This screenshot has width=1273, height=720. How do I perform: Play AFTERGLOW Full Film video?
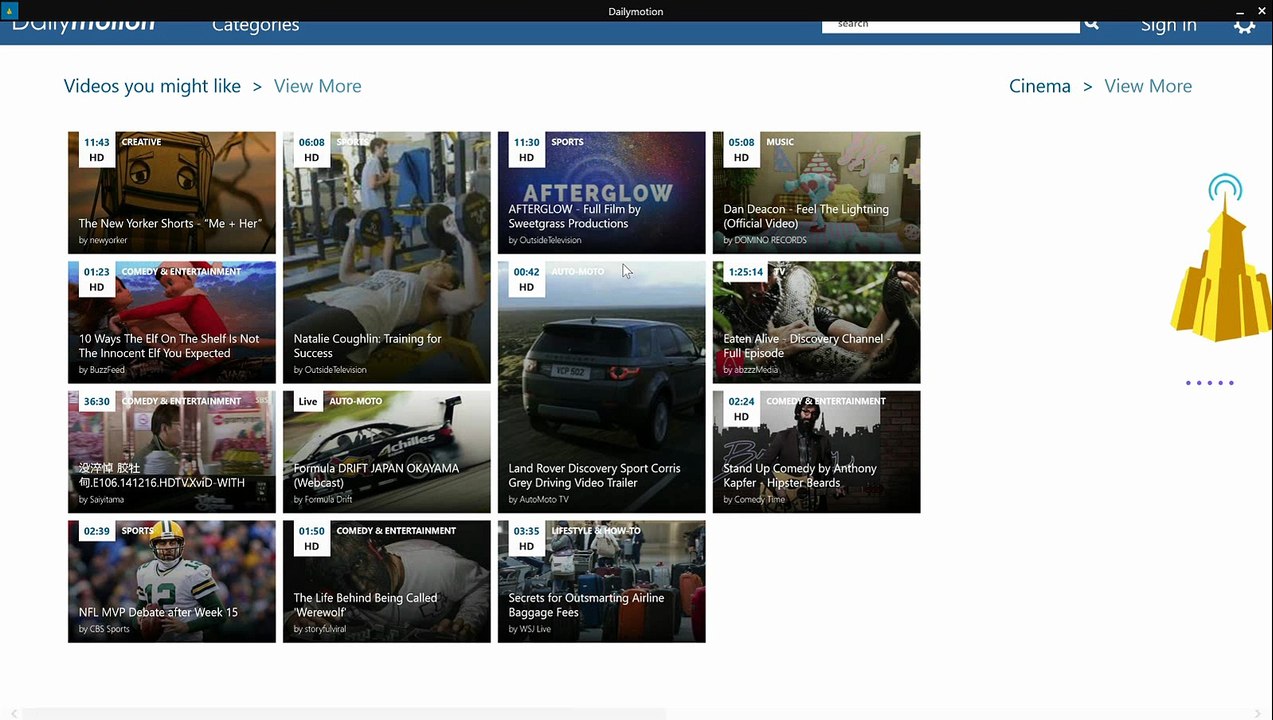(x=602, y=193)
